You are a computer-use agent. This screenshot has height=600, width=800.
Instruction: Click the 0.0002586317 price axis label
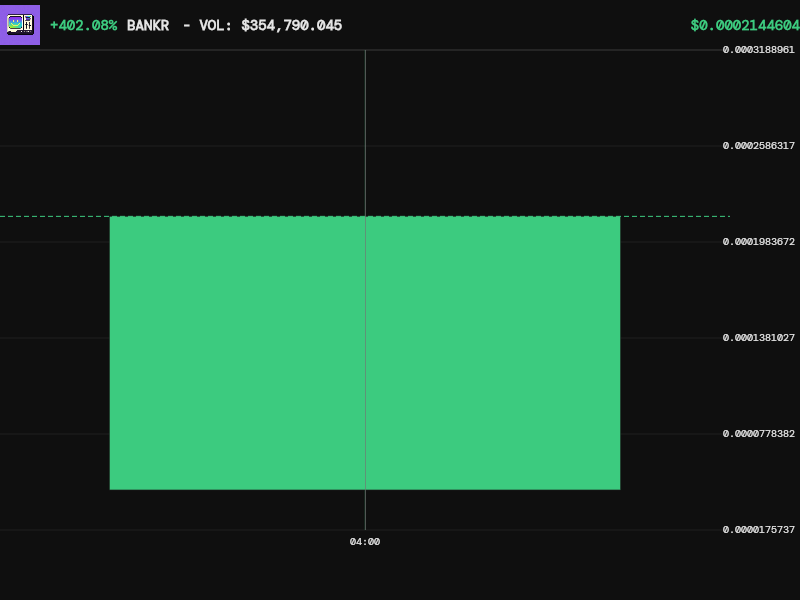(x=759, y=146)
